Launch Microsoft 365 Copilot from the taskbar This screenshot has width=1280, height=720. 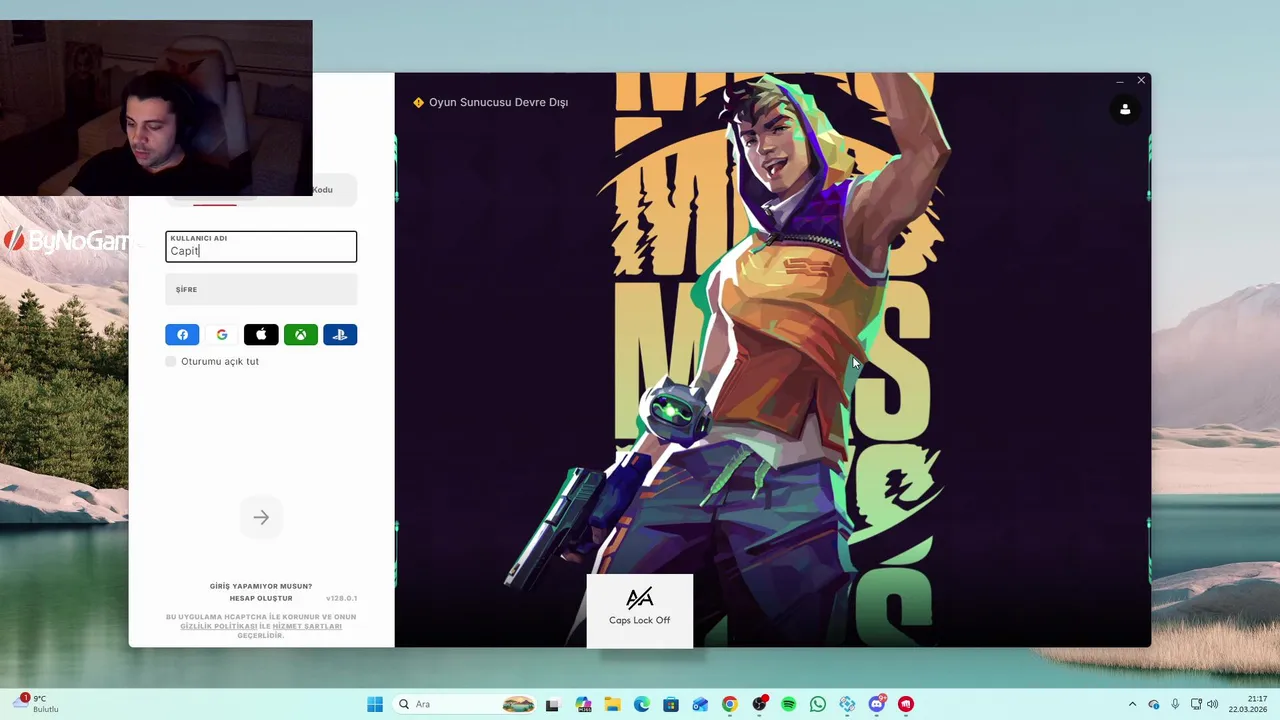coord(583,704)
